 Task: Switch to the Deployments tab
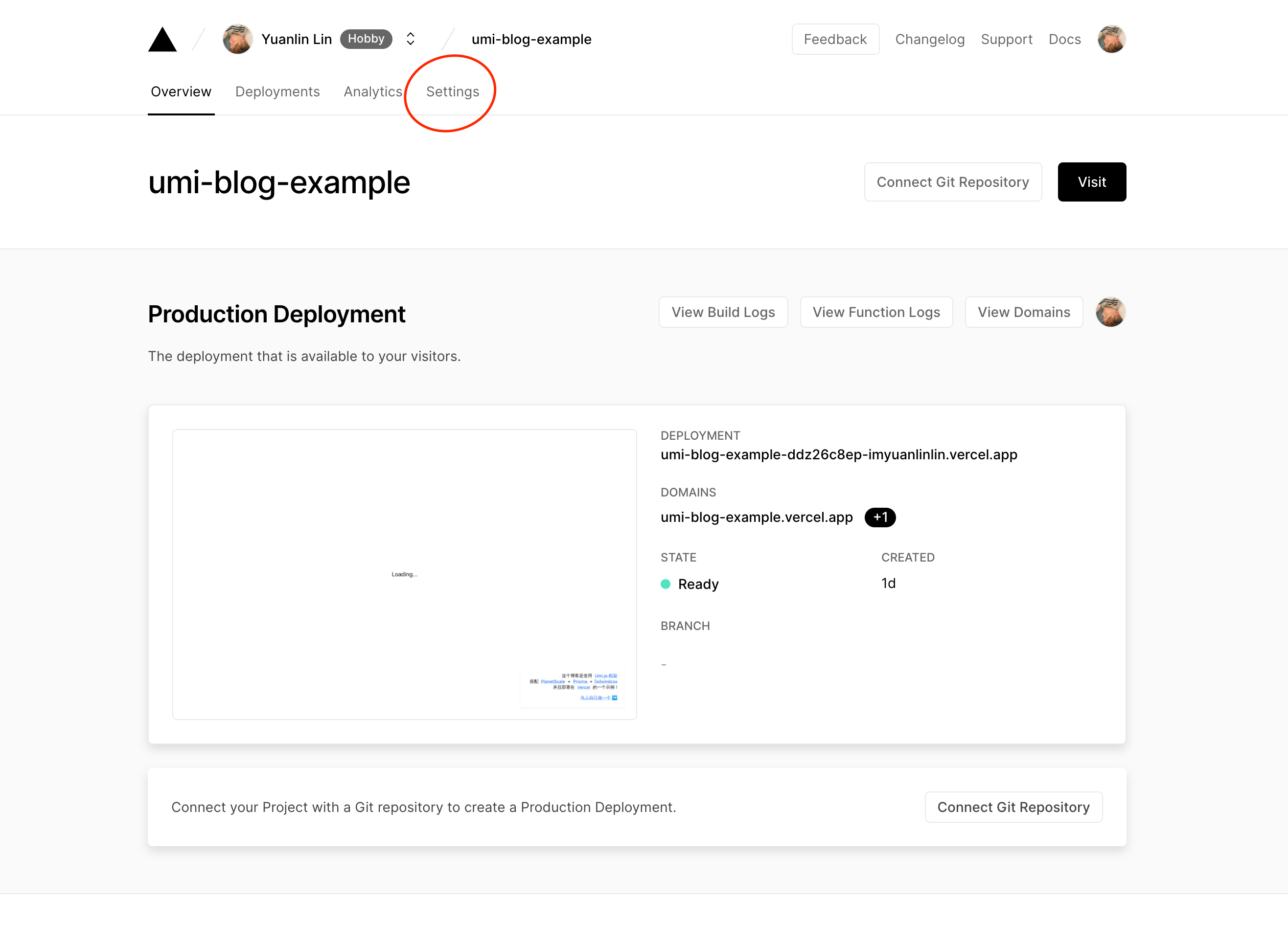[x=277, y=91]
